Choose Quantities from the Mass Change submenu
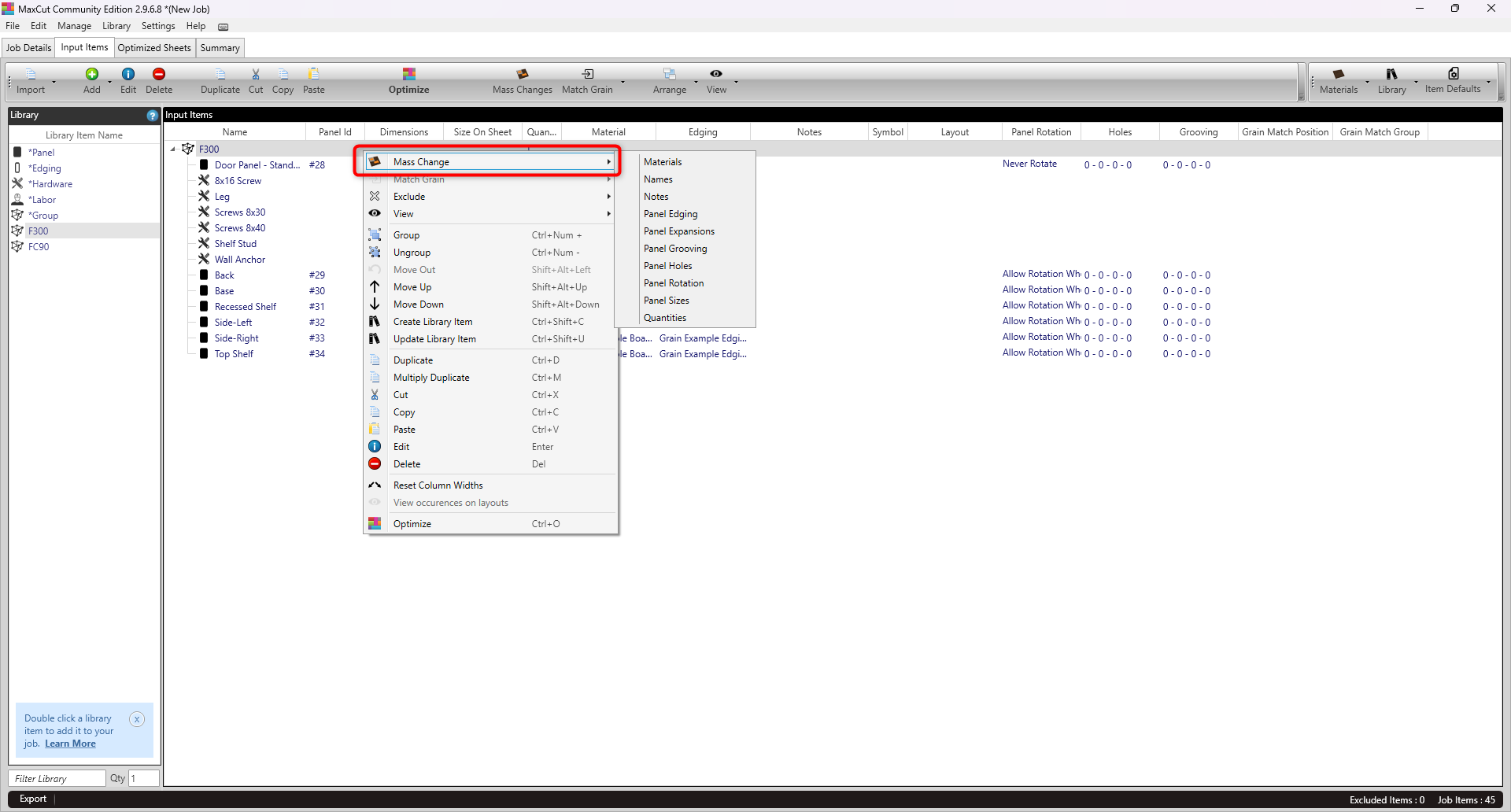This screenshot has height=812, width=1511. point(665,318)
